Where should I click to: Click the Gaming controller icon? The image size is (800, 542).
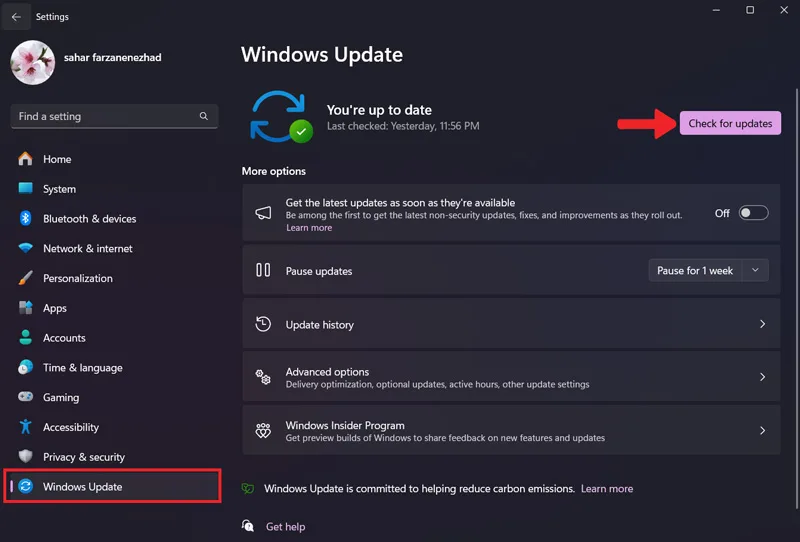click(25, 397)
